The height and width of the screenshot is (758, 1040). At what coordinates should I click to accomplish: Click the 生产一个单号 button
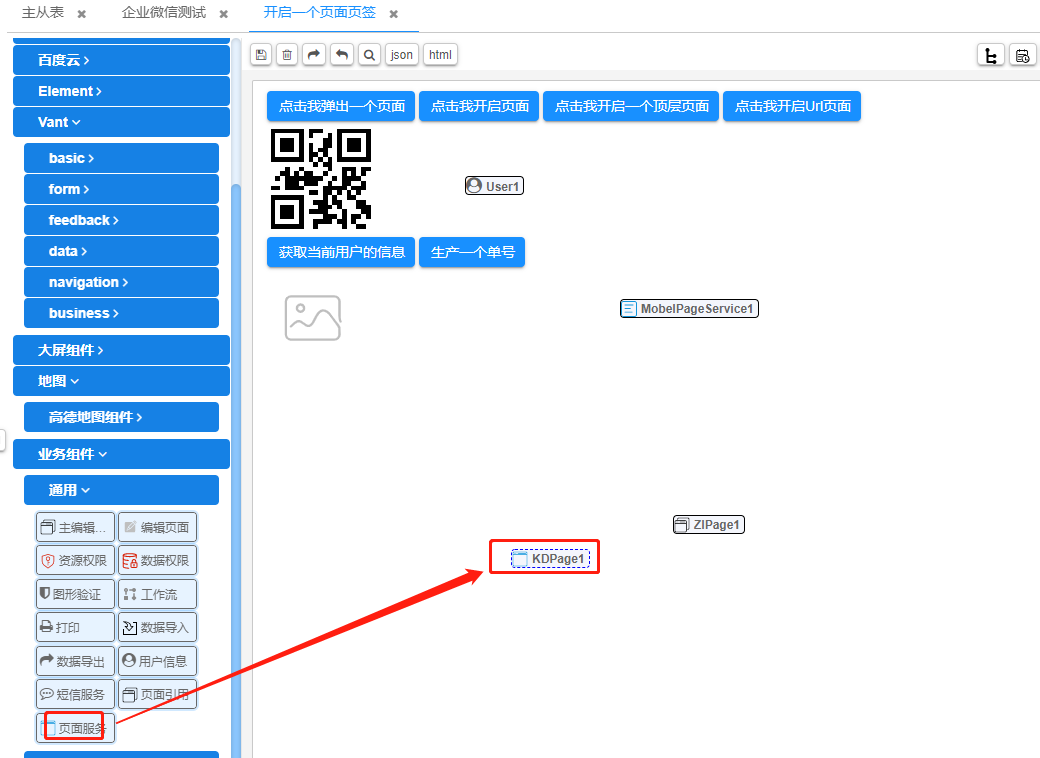[472, 252]
